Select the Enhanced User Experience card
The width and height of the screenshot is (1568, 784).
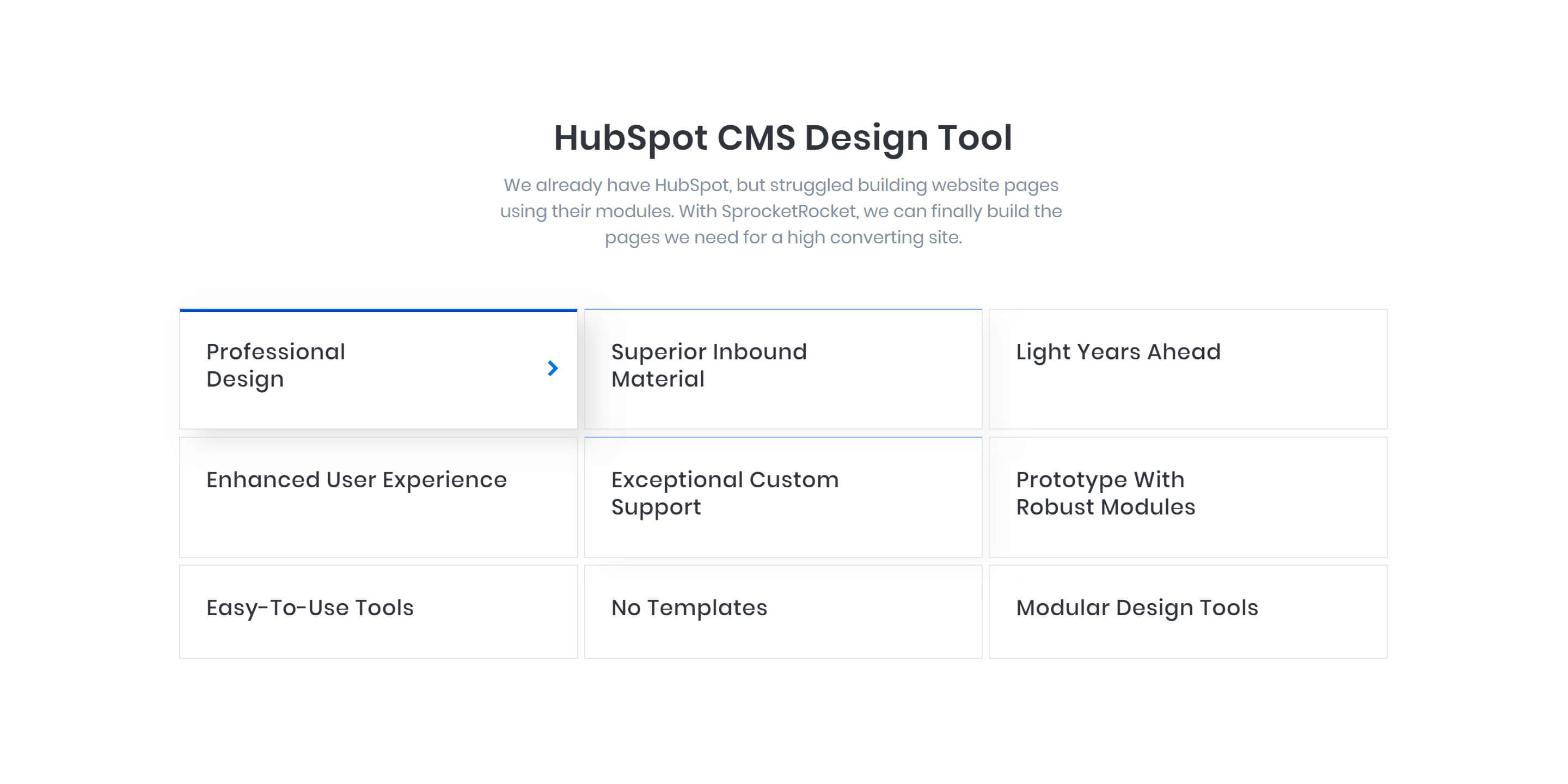pyautogui.click(x=378, y=497)
